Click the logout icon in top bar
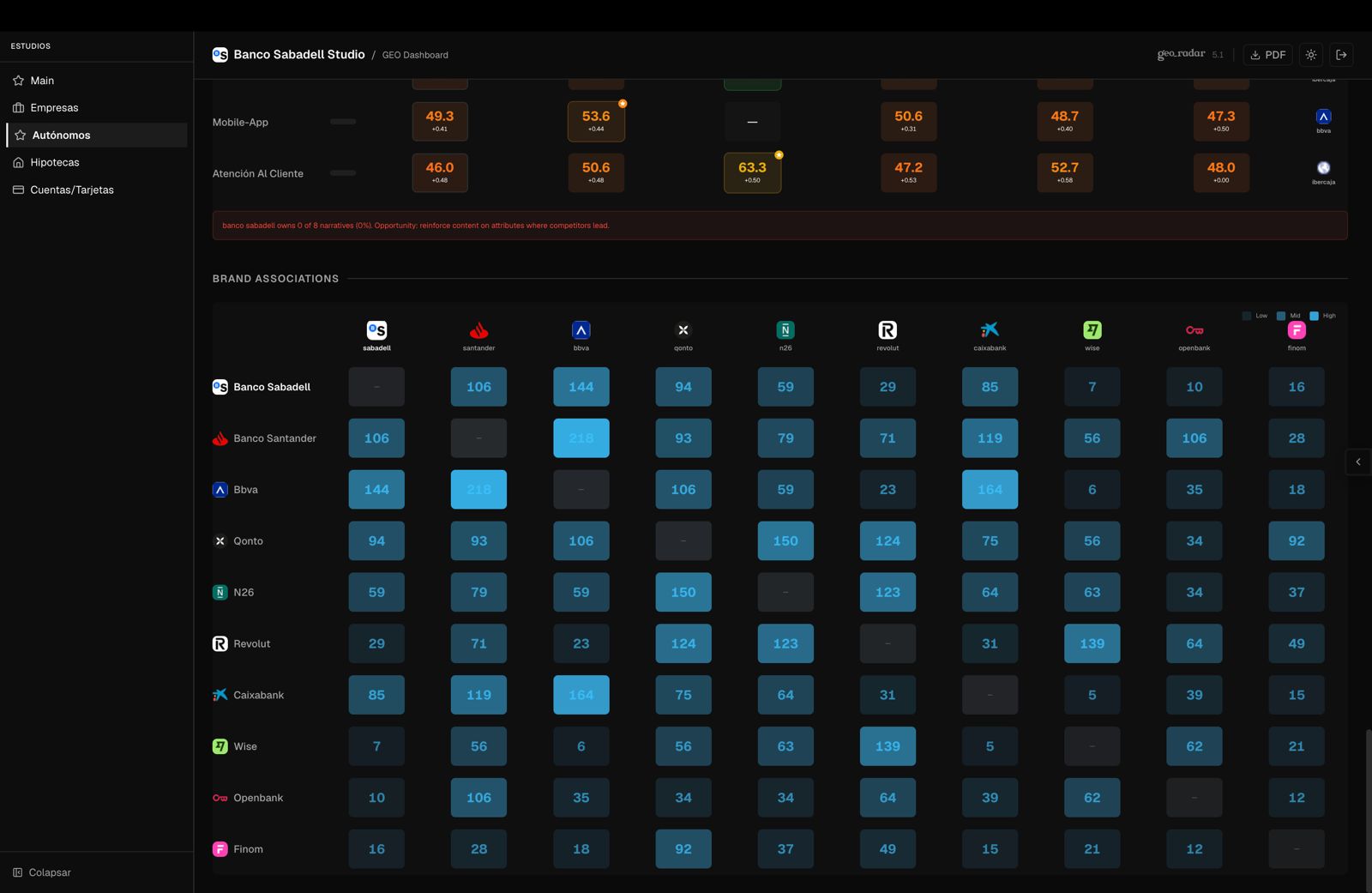The width and height of the screenshot is (1372, 893). tap(1341, 55)
